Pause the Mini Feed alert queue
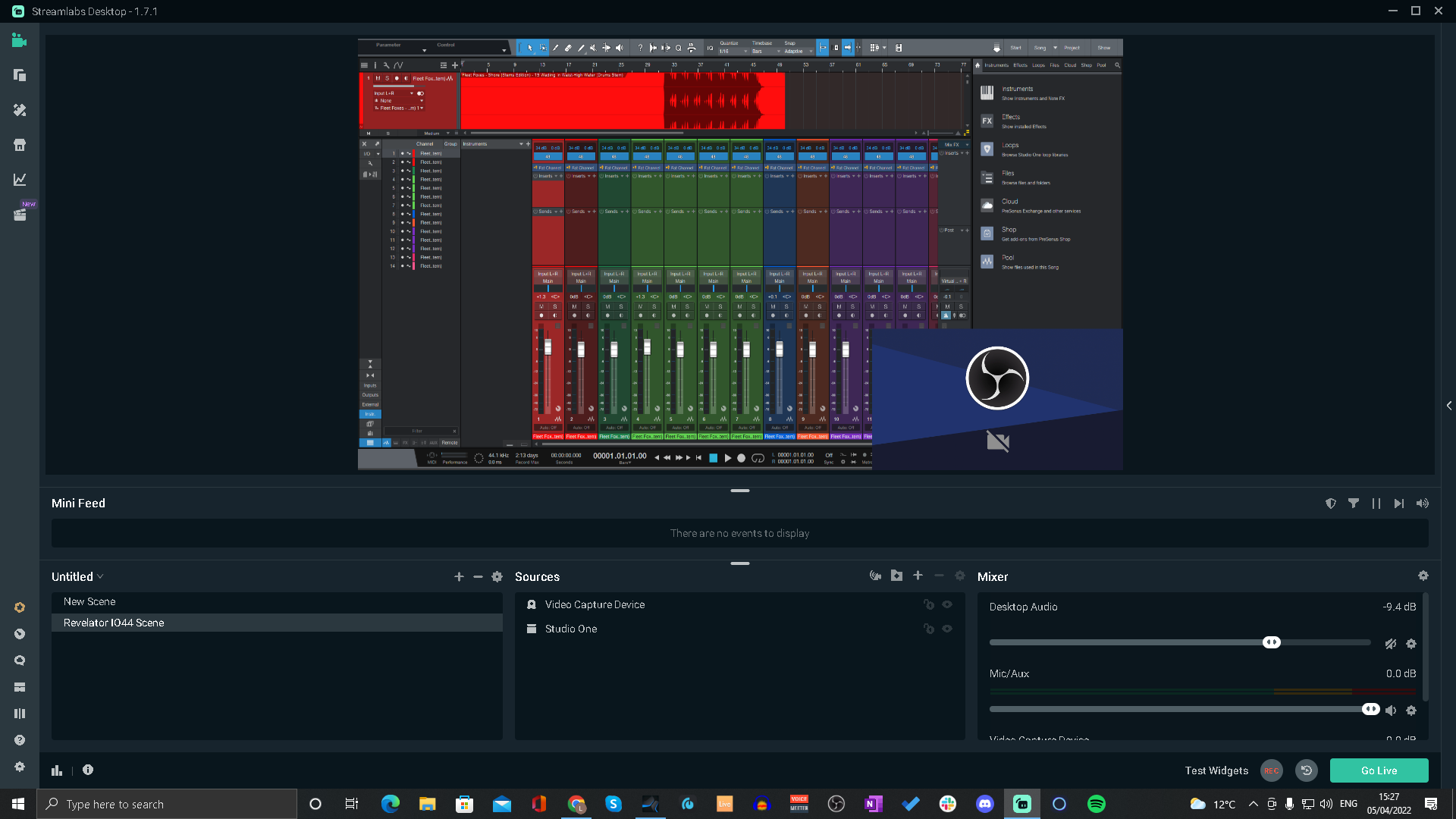This screenshot has height=819, width=1456. [1376, 504]
